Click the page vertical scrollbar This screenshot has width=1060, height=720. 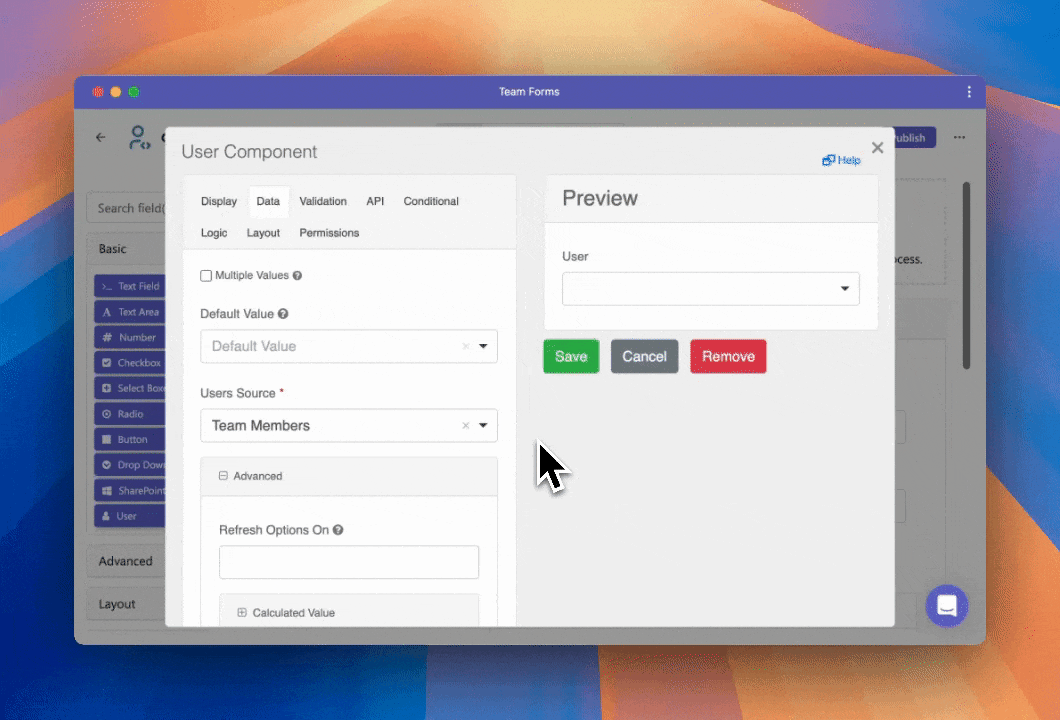click(967, 275)
